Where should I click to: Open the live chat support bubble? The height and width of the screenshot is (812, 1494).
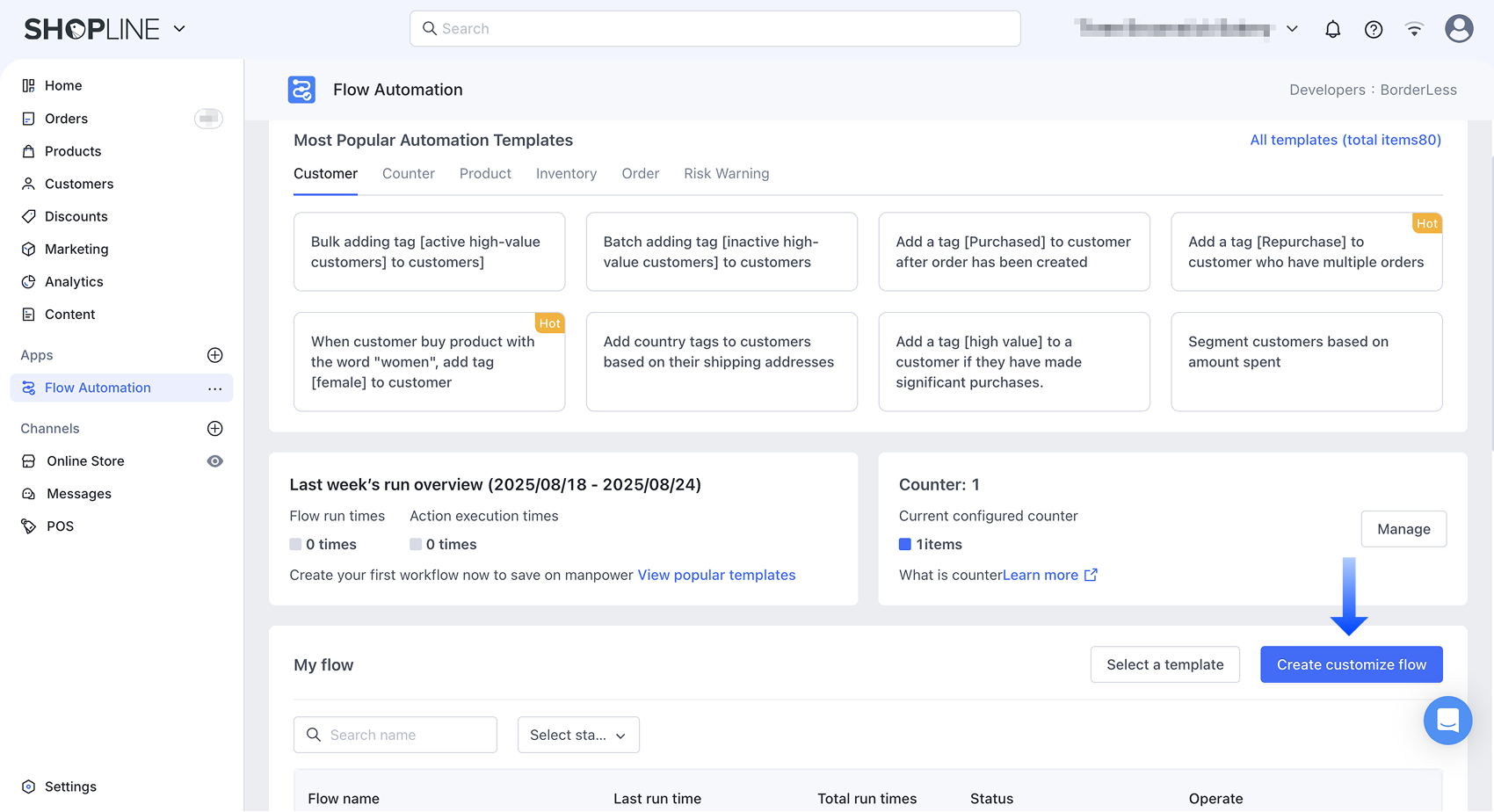point(1447,721)
